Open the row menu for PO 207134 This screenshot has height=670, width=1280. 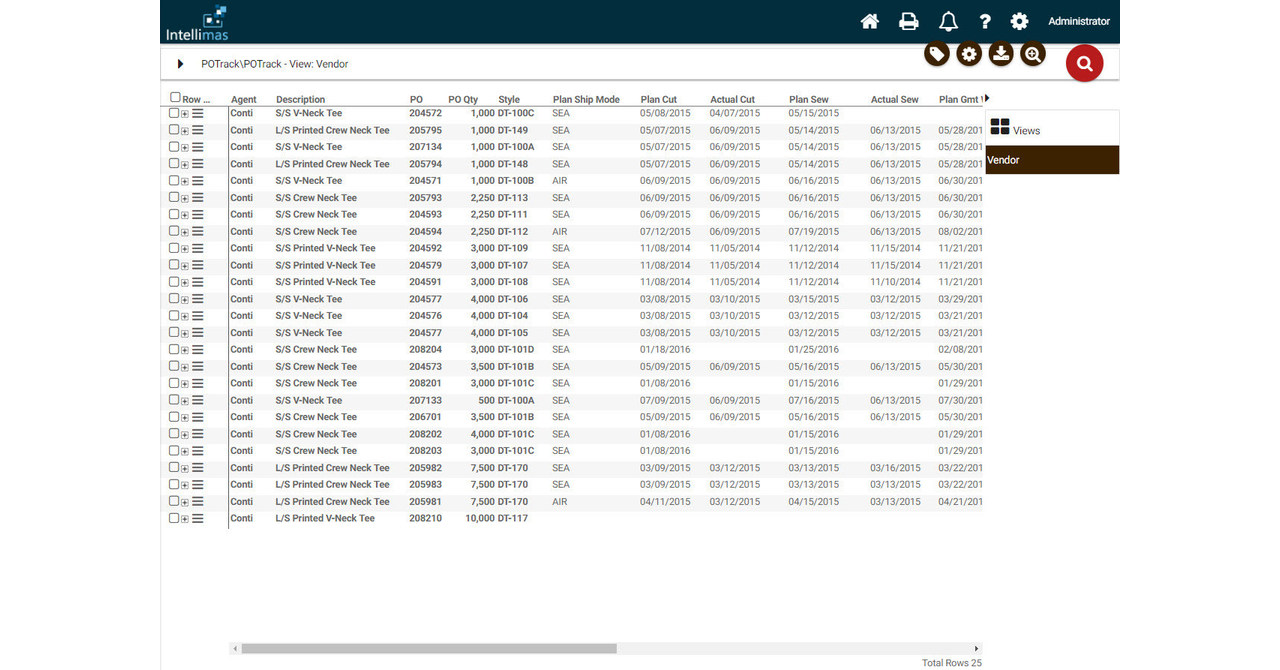pos(198,147)
